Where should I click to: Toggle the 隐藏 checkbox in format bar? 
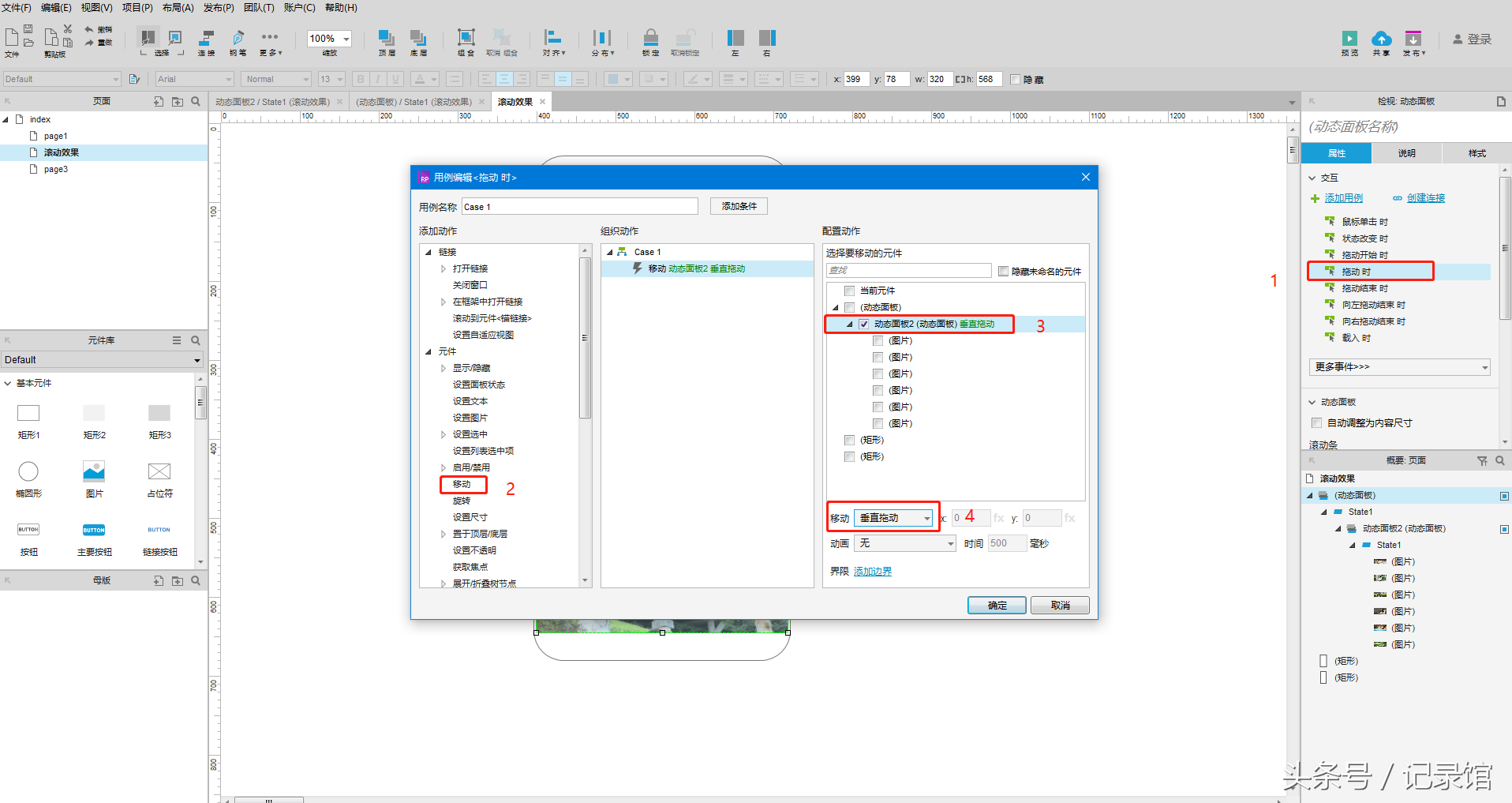point(1016,79)
